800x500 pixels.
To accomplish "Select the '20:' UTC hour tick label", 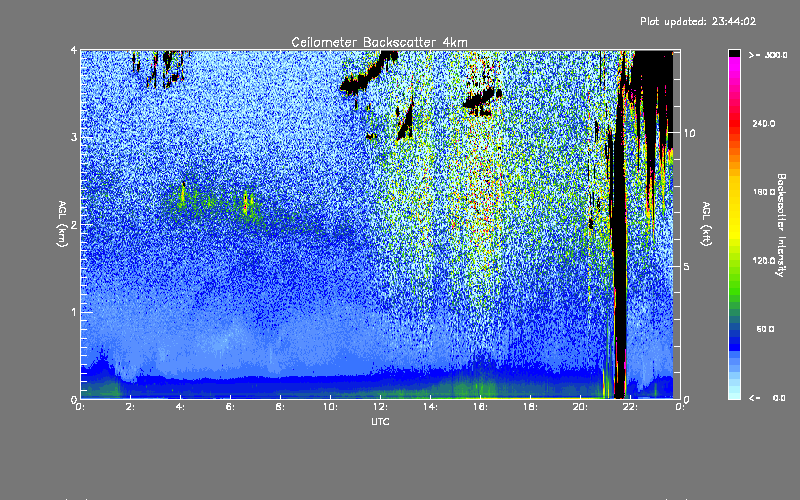I will (x=580, y=407).
